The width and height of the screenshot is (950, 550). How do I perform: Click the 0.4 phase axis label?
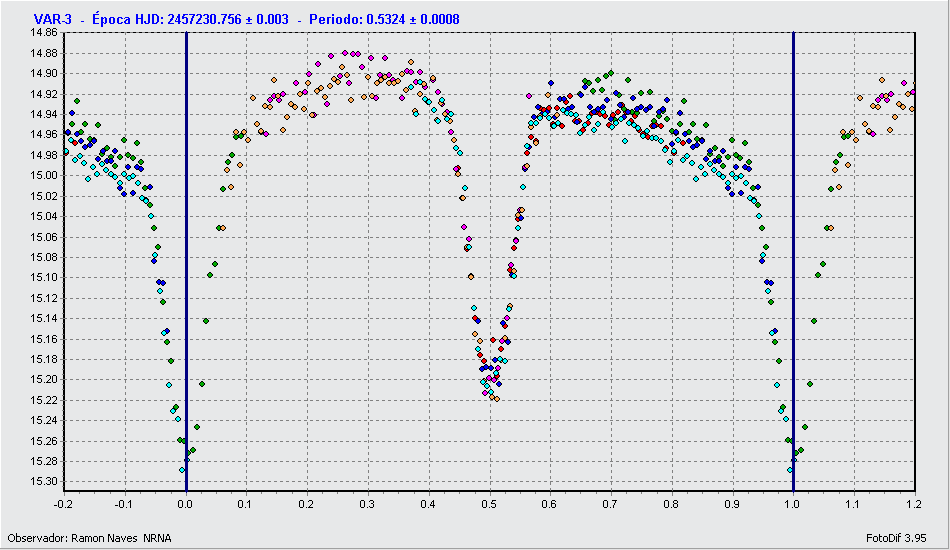click(428, 504)
